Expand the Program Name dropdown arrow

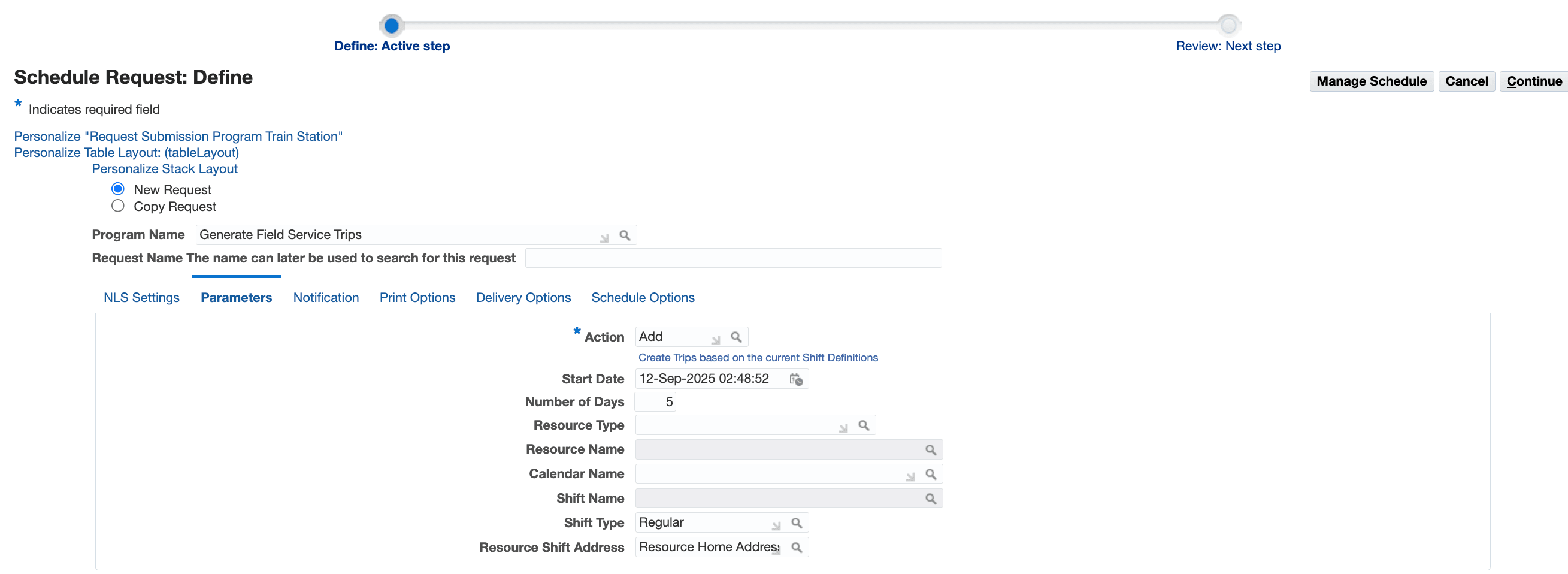click(x=604, y=237)
